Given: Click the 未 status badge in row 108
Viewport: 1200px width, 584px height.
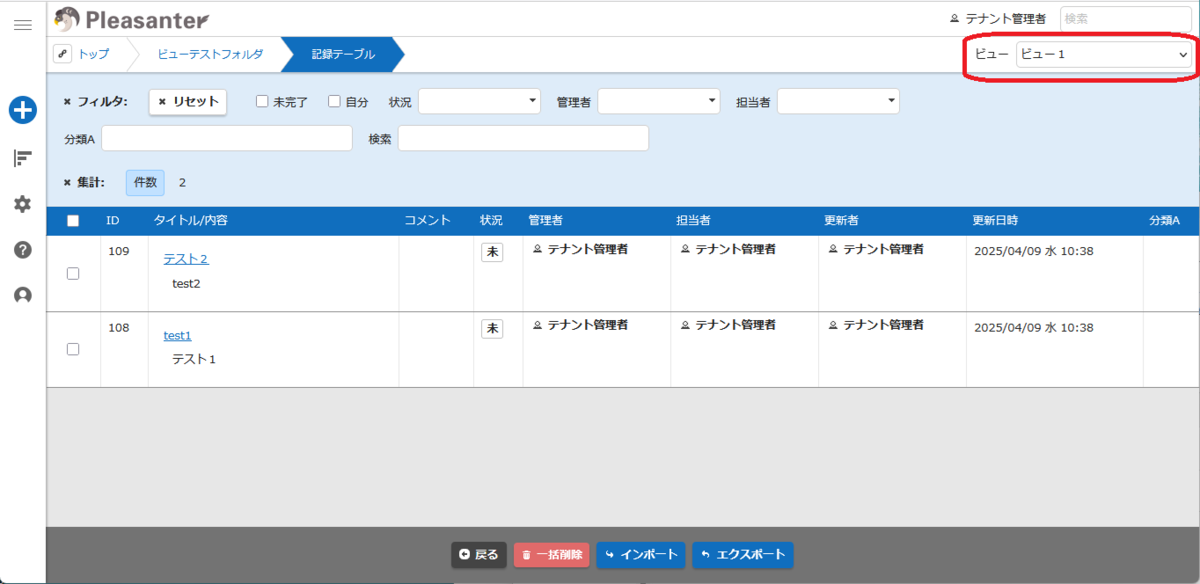Looking at the screenshot, I should coord(492,328).
